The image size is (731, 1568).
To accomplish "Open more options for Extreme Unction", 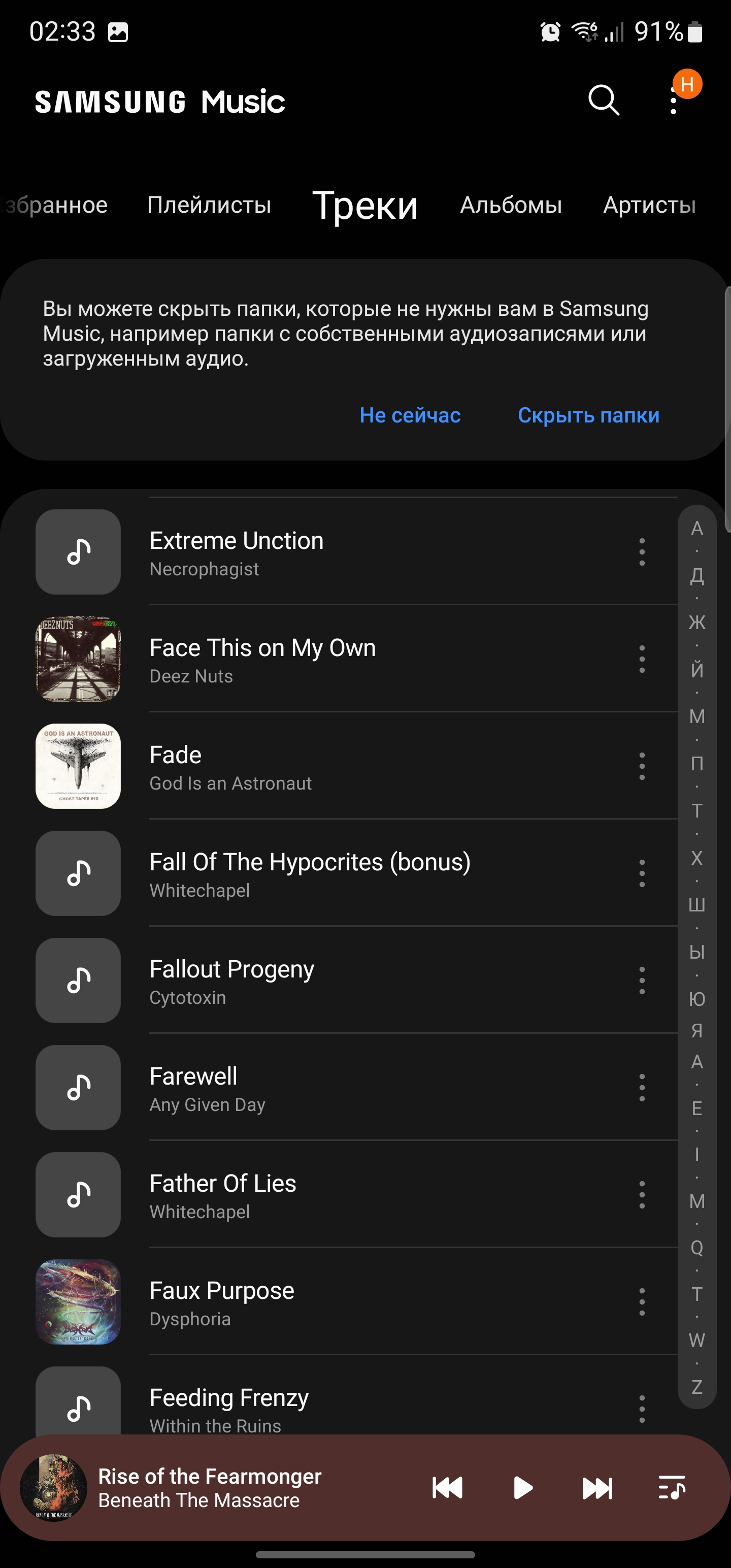I will click(642, 552).
